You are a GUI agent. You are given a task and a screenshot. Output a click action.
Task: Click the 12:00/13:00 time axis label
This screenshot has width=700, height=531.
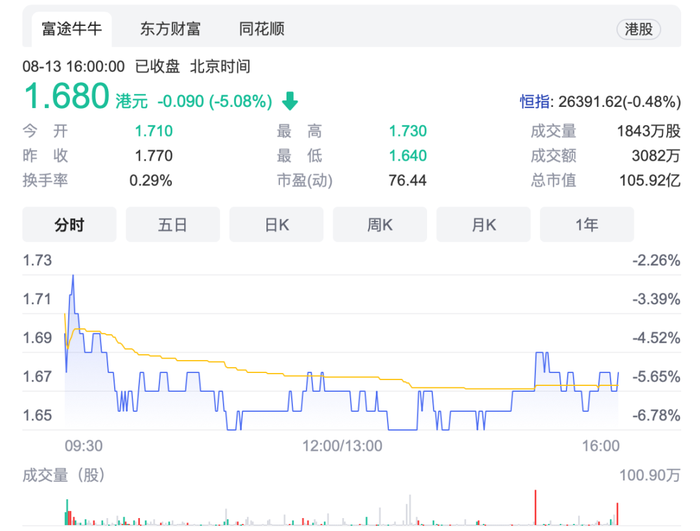pos(342,446)
